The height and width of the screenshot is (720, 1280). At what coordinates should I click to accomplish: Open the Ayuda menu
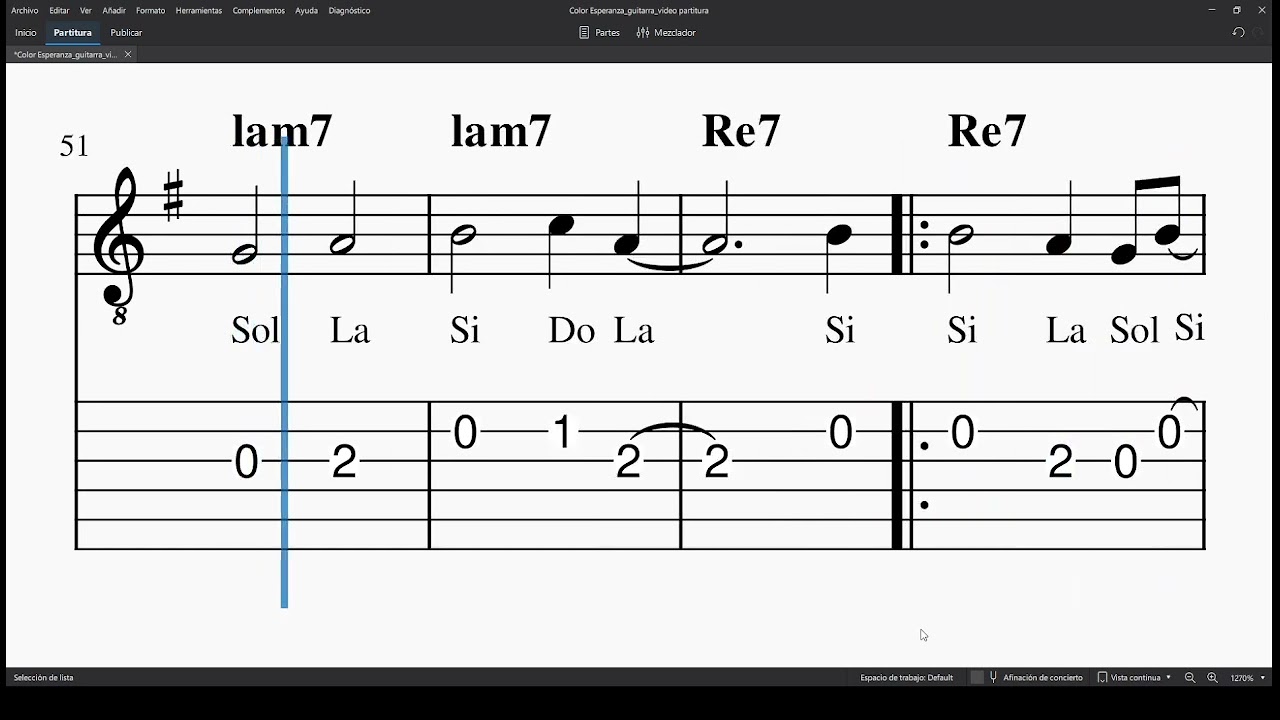click(x=307, y=10)
